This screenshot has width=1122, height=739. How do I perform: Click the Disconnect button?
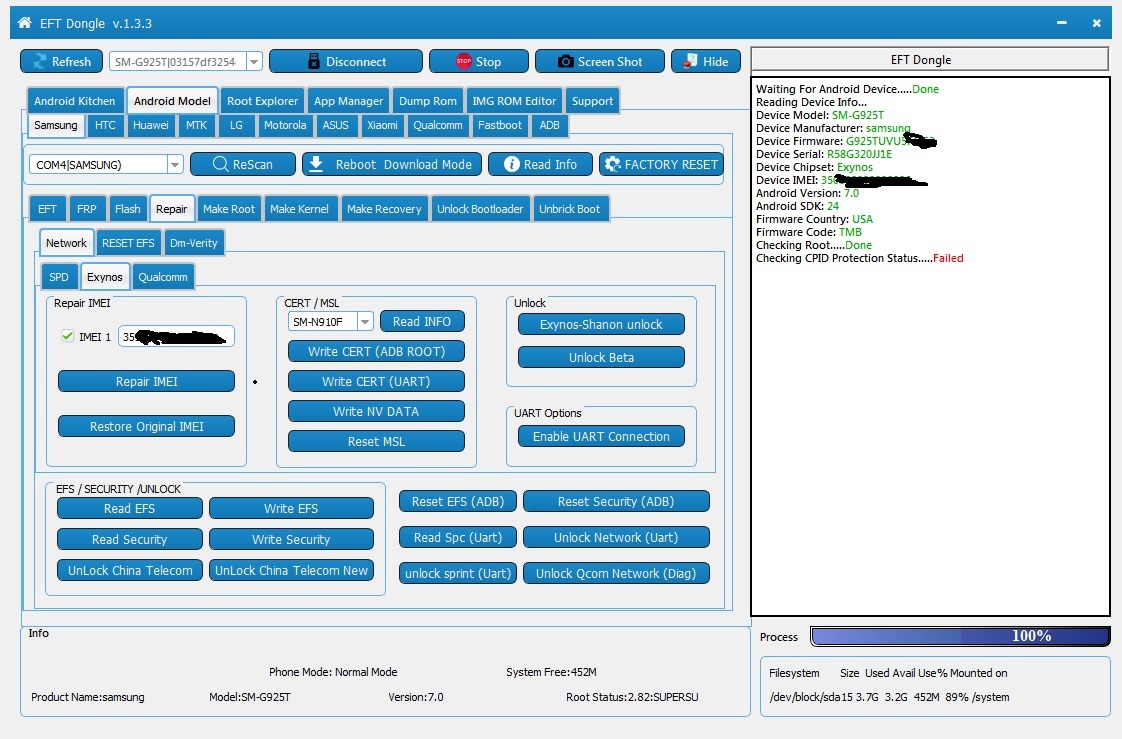[346, 62]
